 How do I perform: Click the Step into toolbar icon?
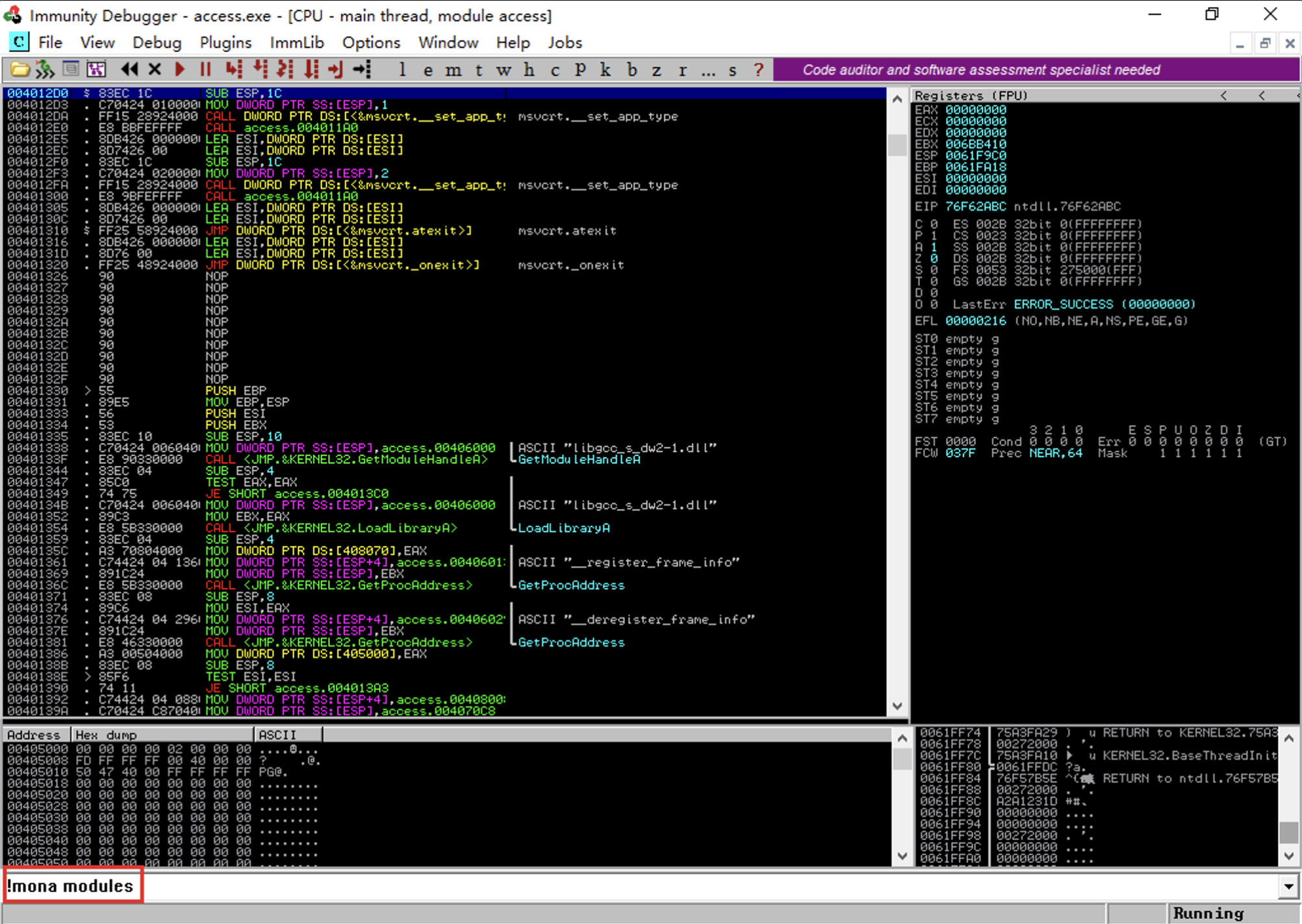coord(234,70)
